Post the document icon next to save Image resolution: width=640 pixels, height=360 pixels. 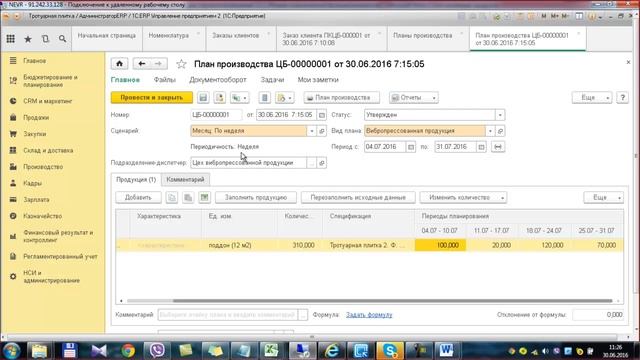(220, 98)
